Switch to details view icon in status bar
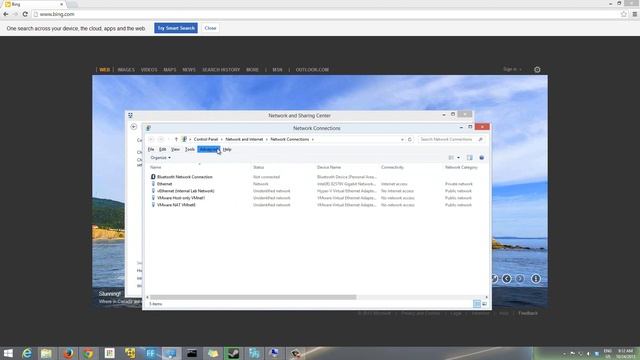The height and width of the screenshot is (360, 640). [x=476, y=304]
